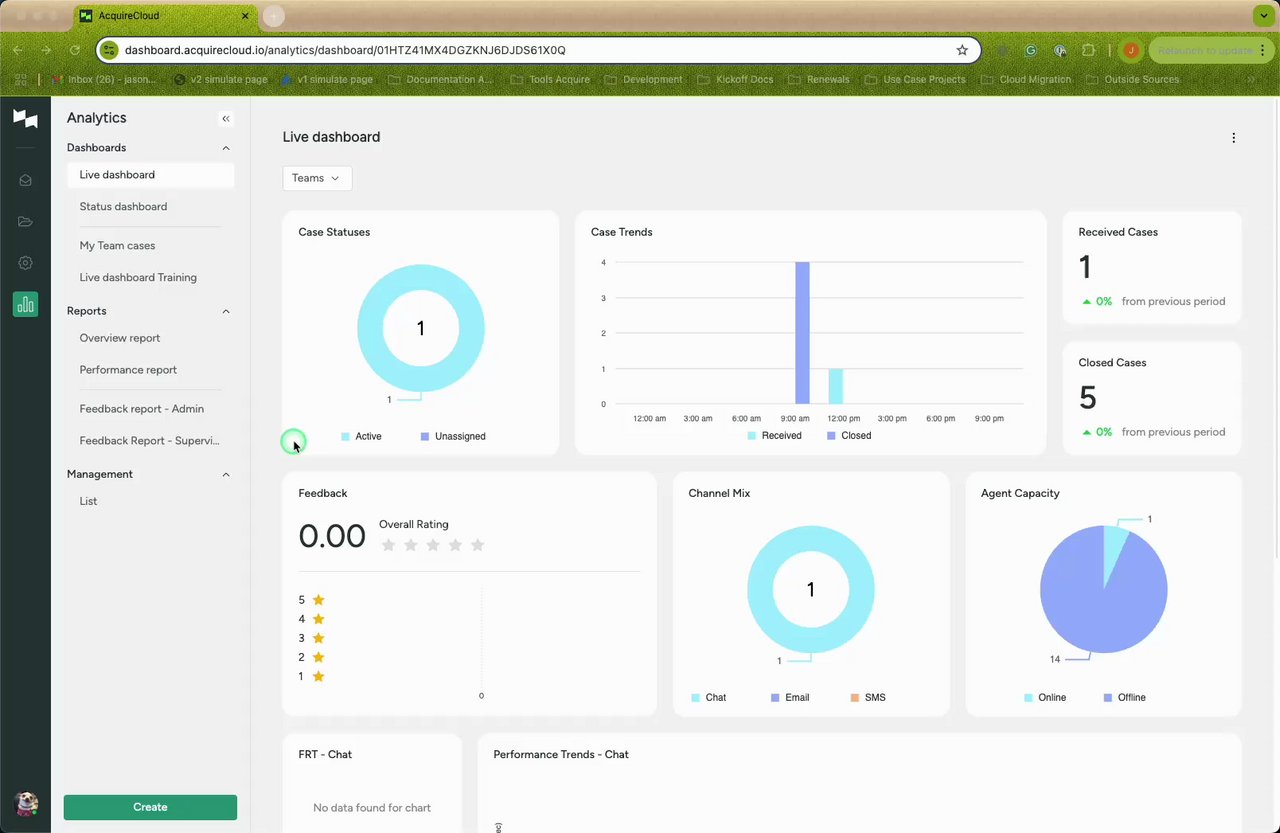The image size is (1280, 833).
Task: Select the green analytics bar-chart icon
Action: pos(25,304)
